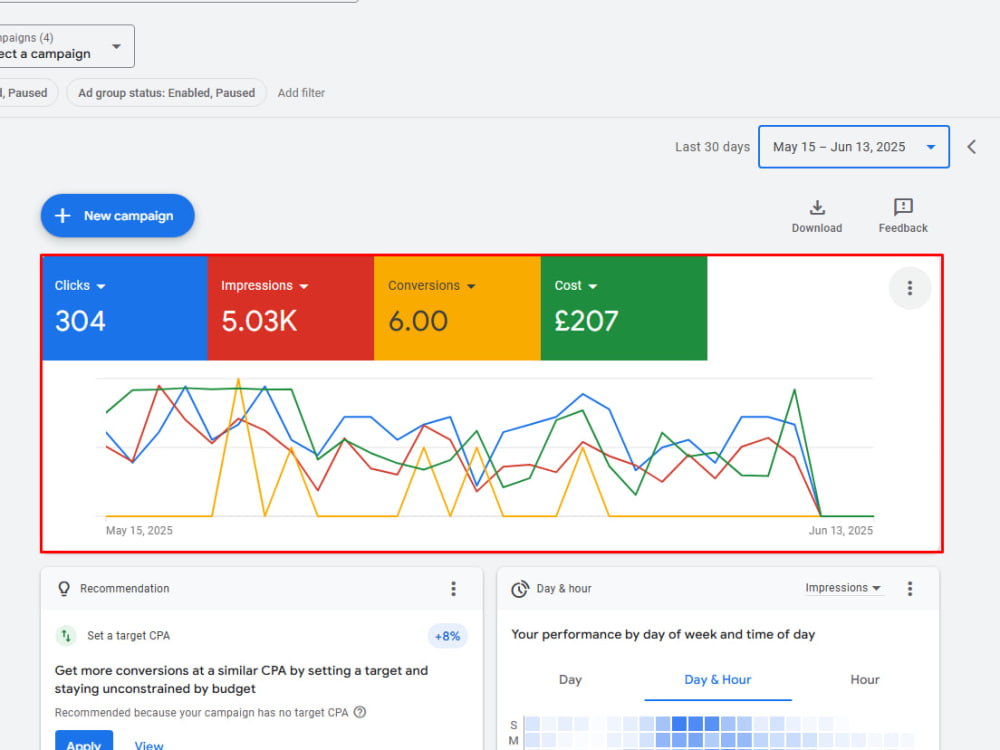Screen dimensions: 1000x750
Task: Click the Ad group status filter chip
Action: tap(166, 93)
